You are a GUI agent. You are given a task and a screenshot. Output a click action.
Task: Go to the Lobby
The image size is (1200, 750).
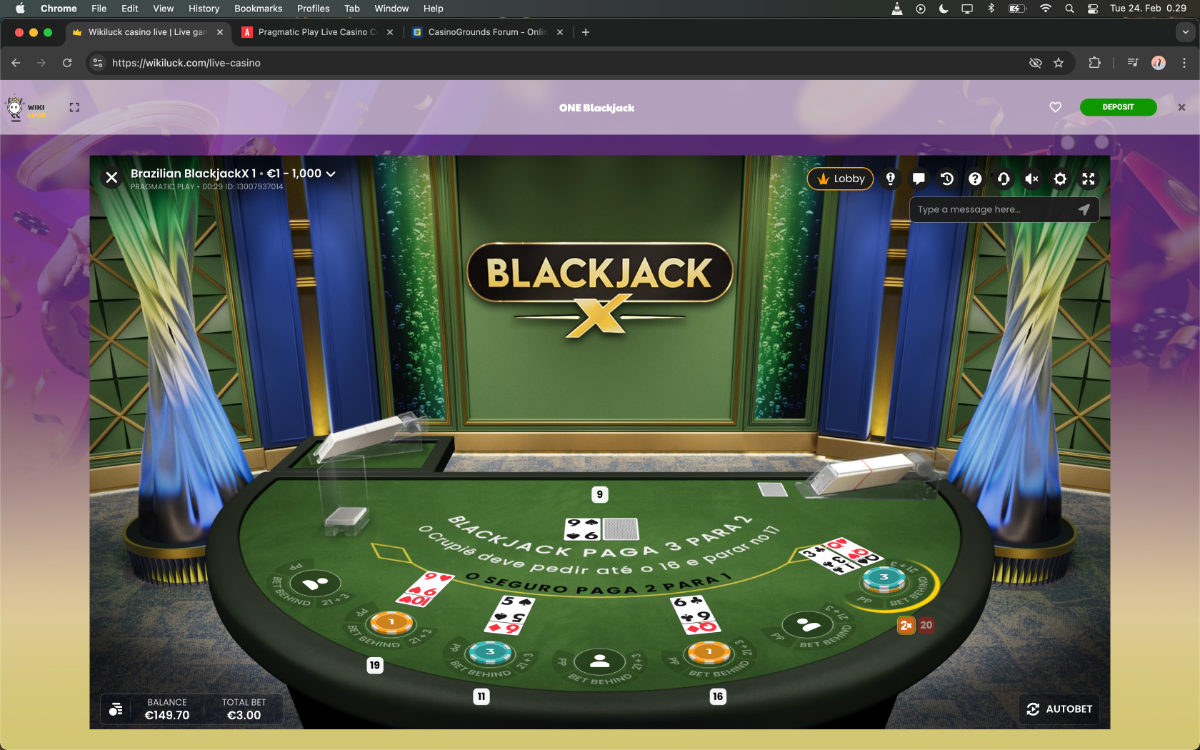pos(840,179)
